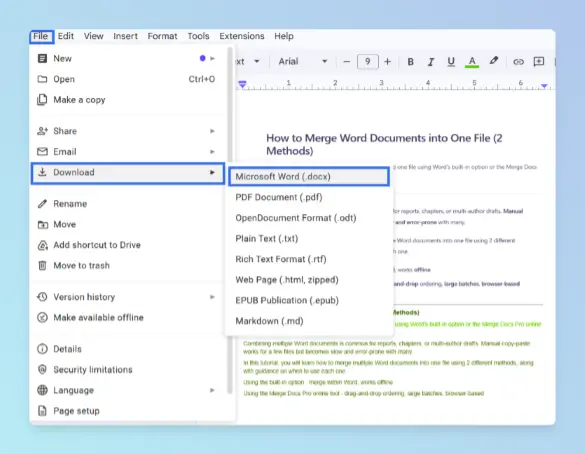
Task: Click the Add shortcut to Drive icon
Action: pos(42,245)
